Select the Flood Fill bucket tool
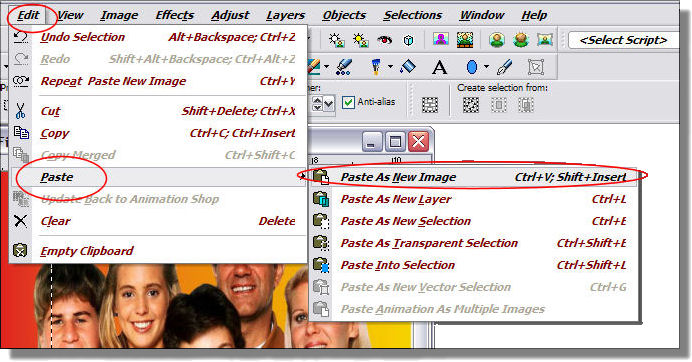The width and height of the screenshot is (692, 362). (x=408, y=67)
